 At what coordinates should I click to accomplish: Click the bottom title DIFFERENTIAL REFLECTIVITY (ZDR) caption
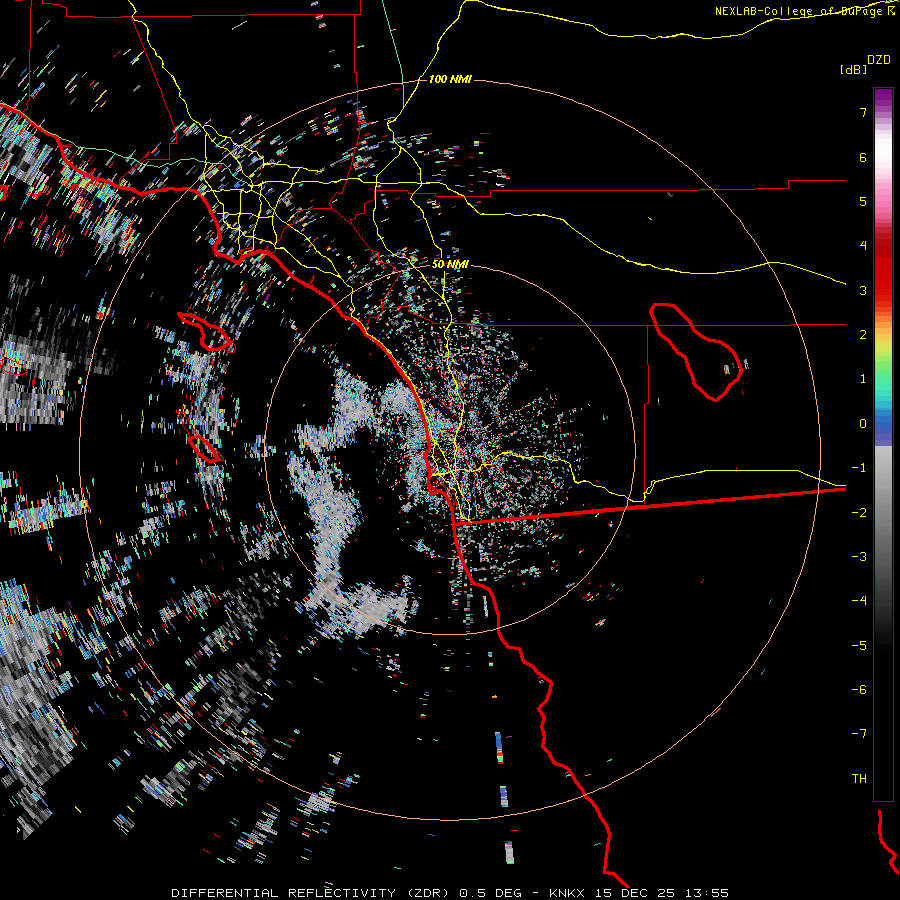(450, 893)
